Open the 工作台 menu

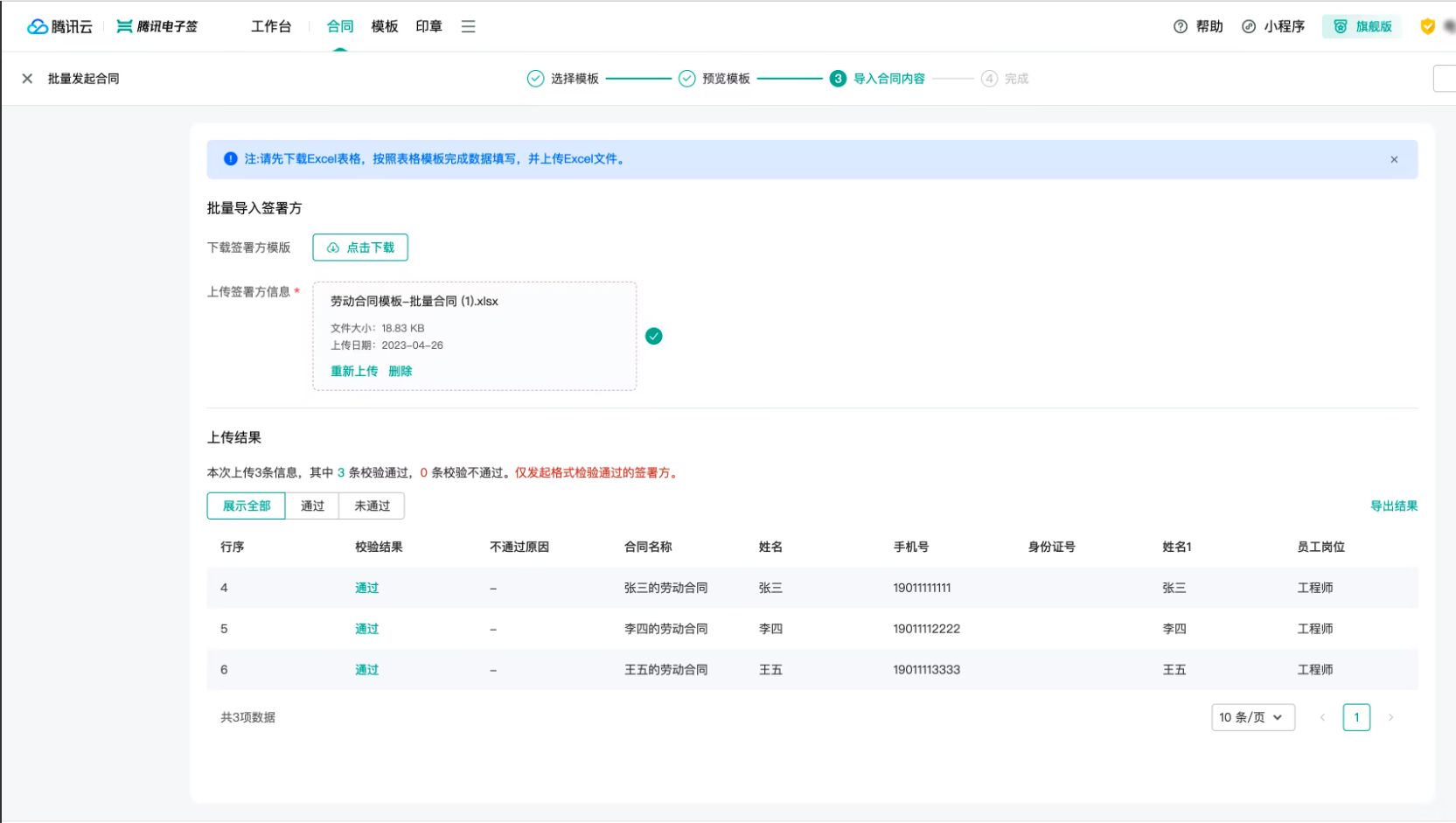[271, 26]
